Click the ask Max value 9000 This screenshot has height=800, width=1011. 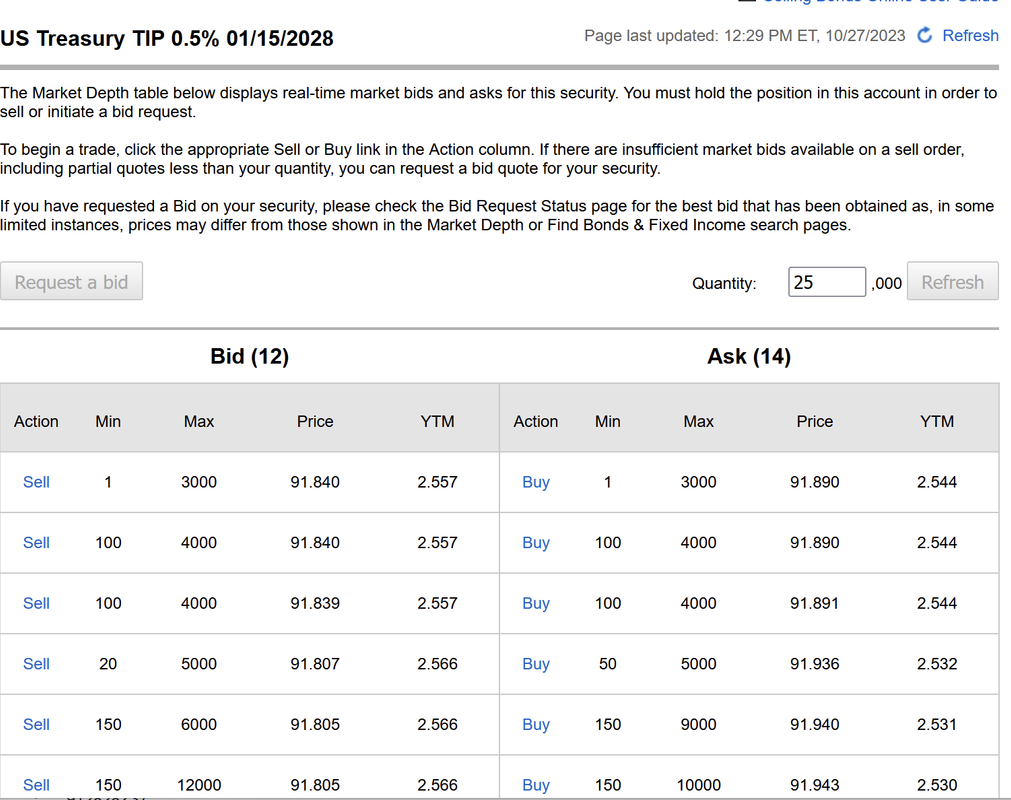click(698, 725)
